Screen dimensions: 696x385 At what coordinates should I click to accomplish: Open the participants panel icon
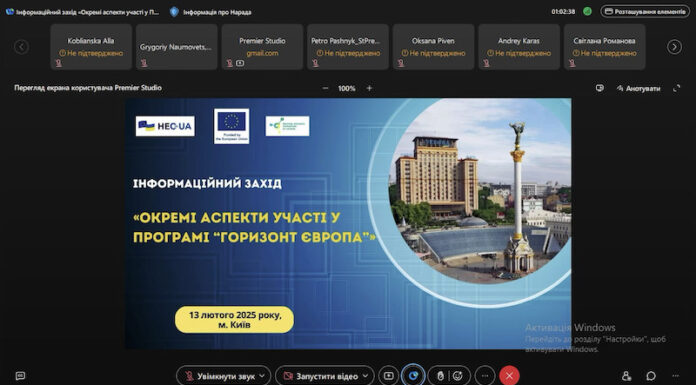[626, 376]
